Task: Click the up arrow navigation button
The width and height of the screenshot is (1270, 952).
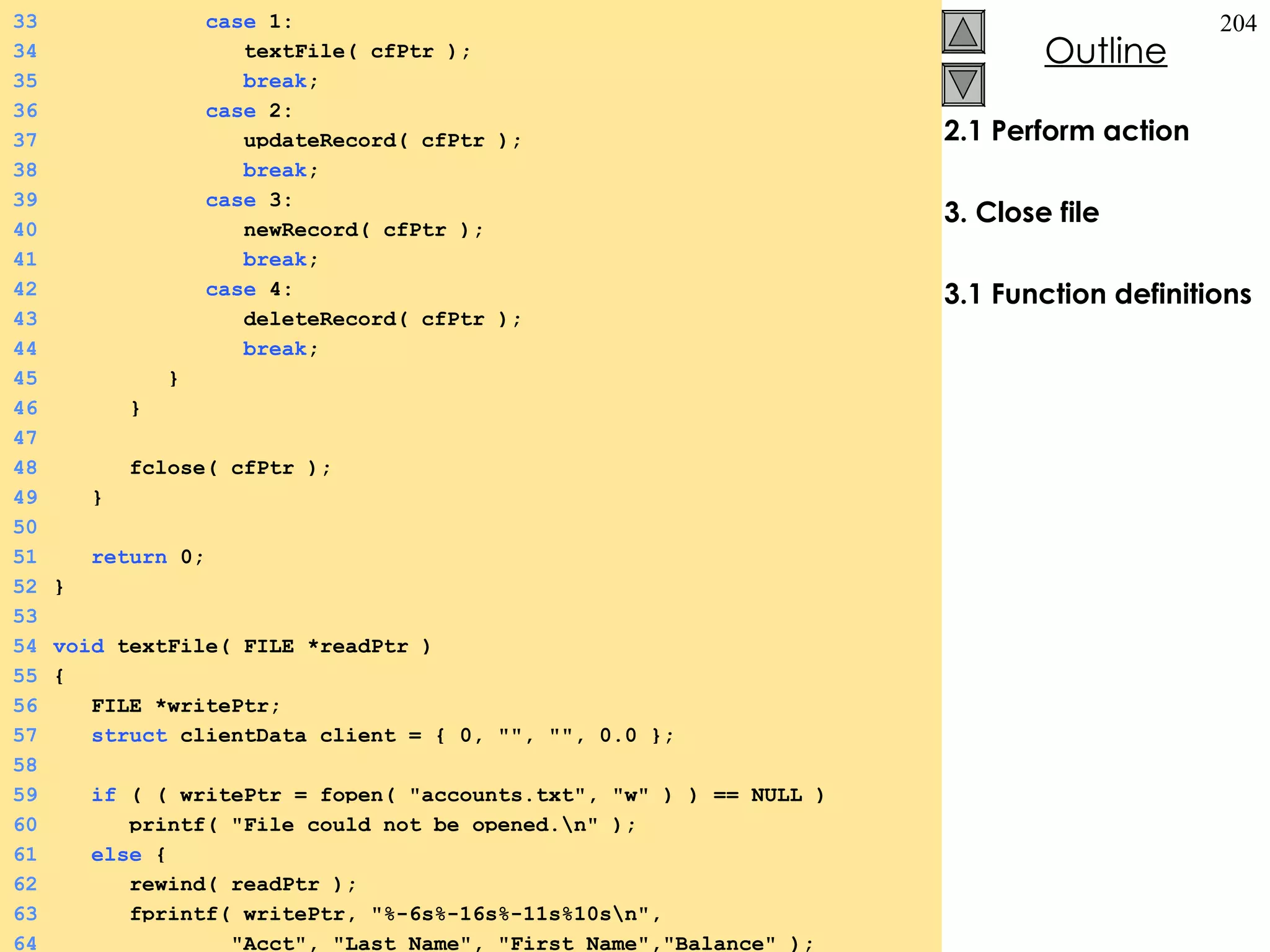Action: 963,32
